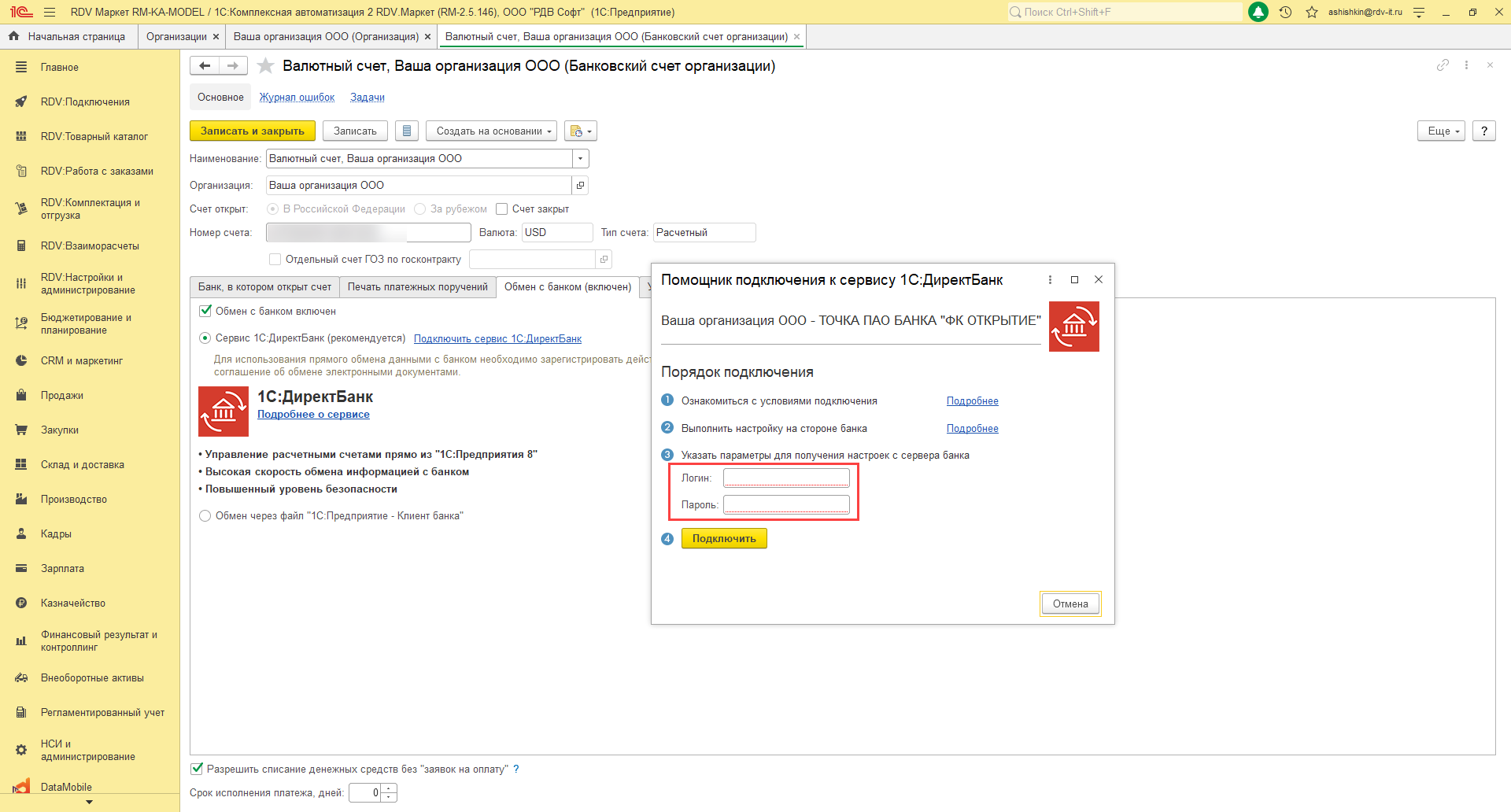The height and width of the screenshot is (812, 1511).
Task: Open the notifications bell icon
Action: 1258,12
